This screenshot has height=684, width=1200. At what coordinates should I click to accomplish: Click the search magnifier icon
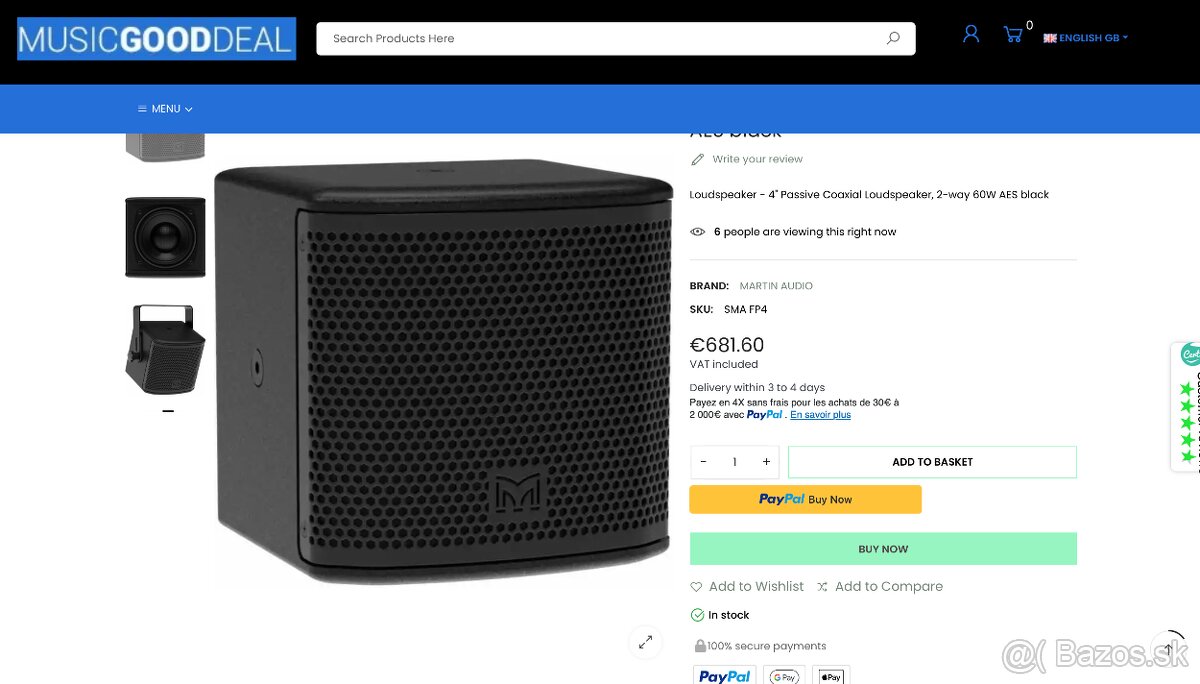click(891, 38)
